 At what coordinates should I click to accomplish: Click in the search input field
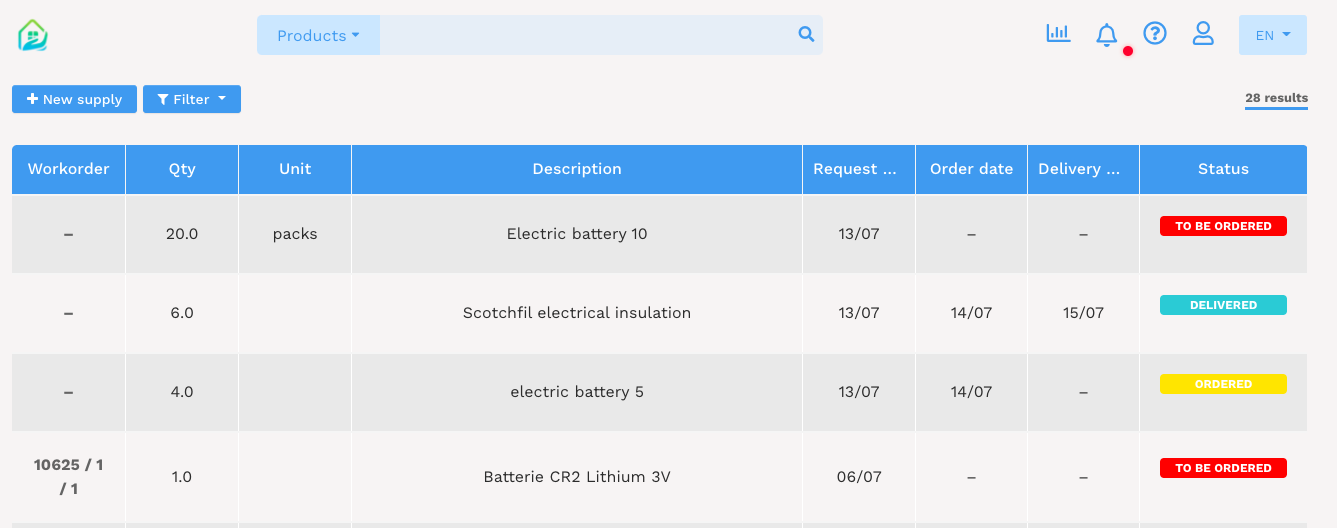(588, 35)
